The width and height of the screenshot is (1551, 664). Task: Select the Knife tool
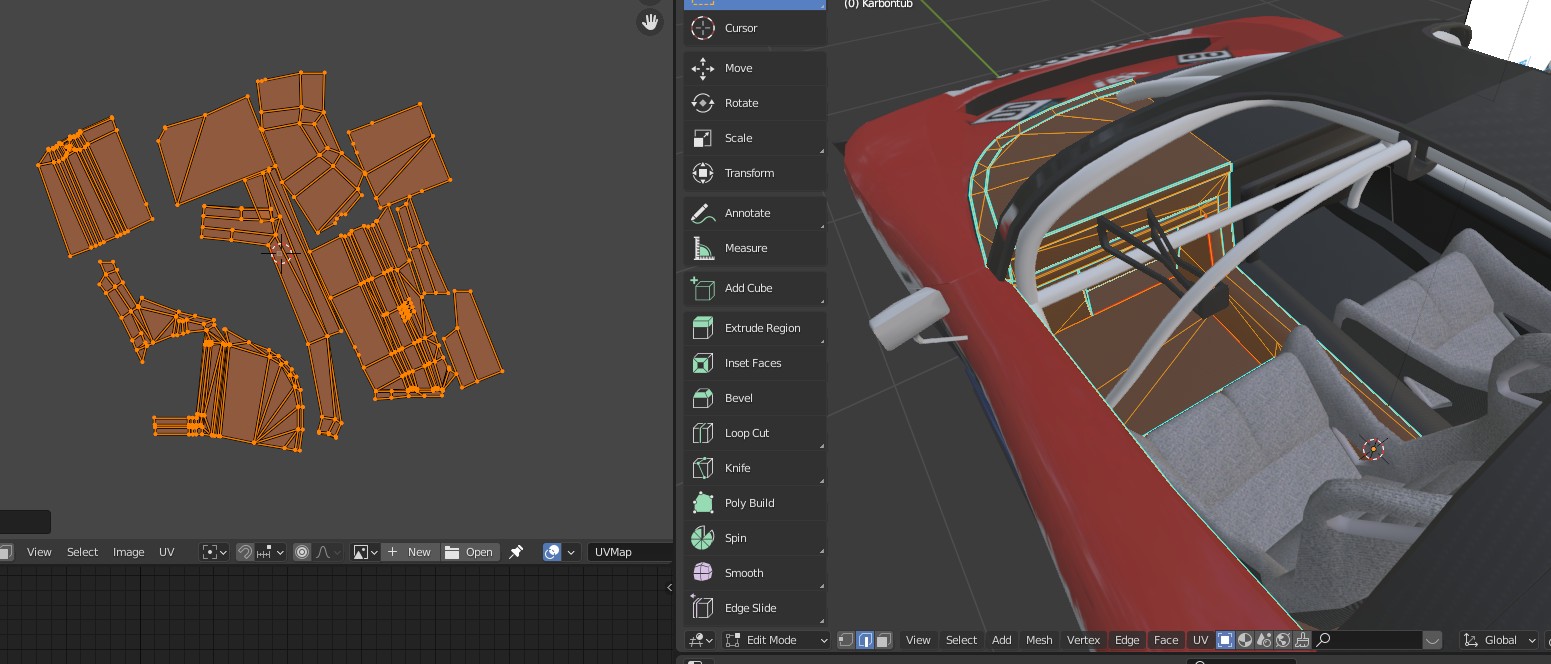pos(755,468)
